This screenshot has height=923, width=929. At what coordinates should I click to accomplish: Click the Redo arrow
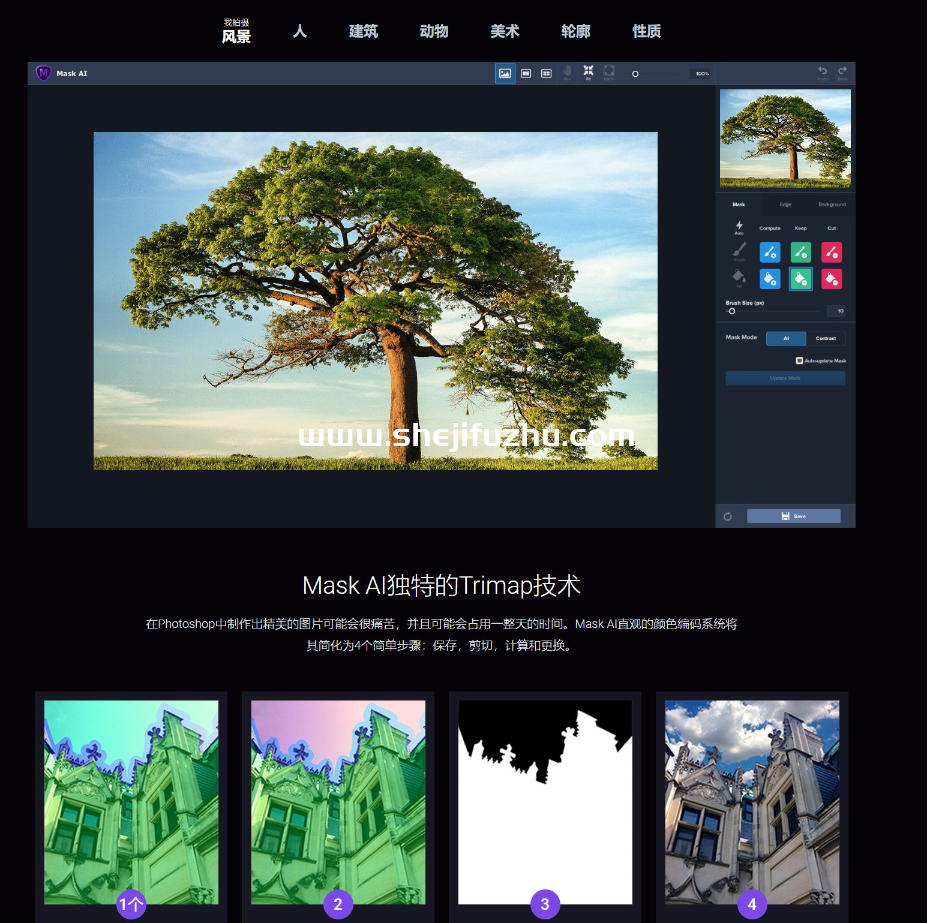[842, 72]
